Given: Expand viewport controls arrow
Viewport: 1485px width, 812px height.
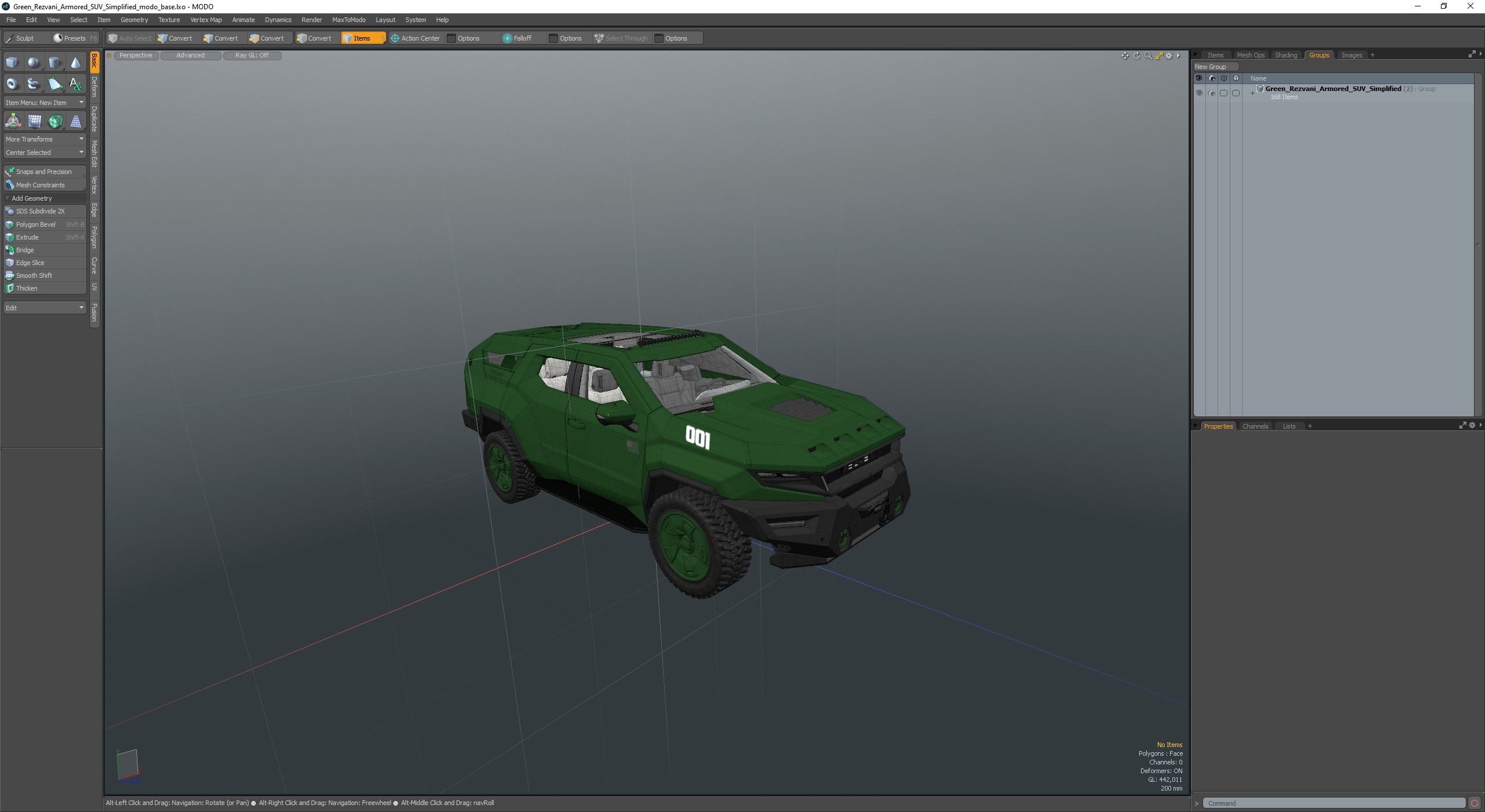Looking at the screenshot, I should click(x=1179, y=56).
